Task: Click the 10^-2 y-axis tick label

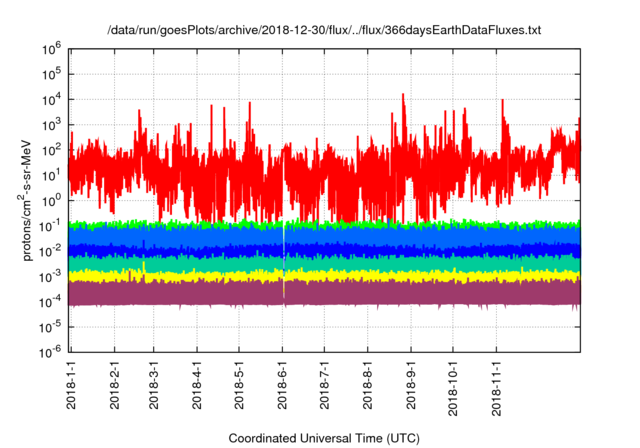Action: (50, 251)
